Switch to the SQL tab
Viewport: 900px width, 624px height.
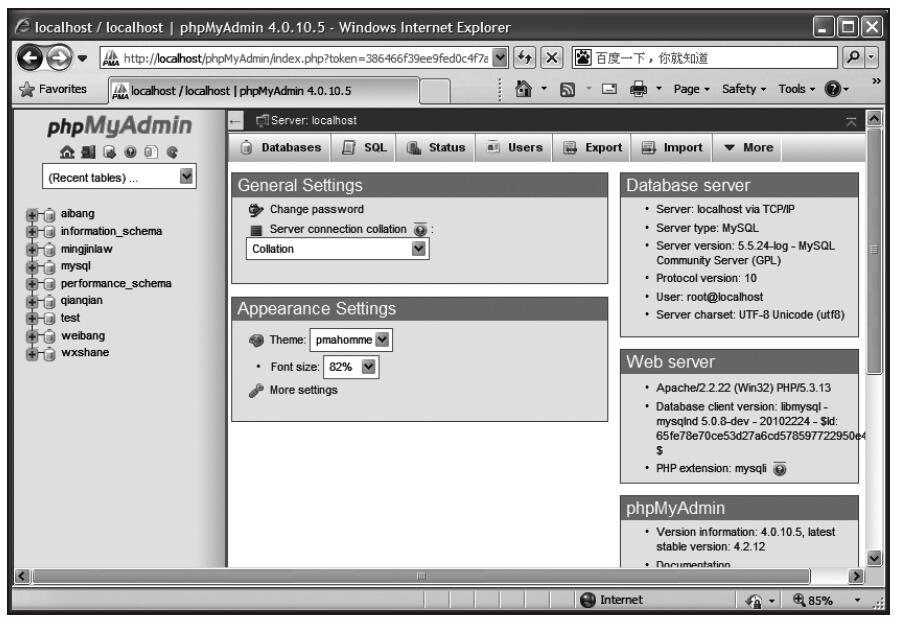click(x=363, y=148)
